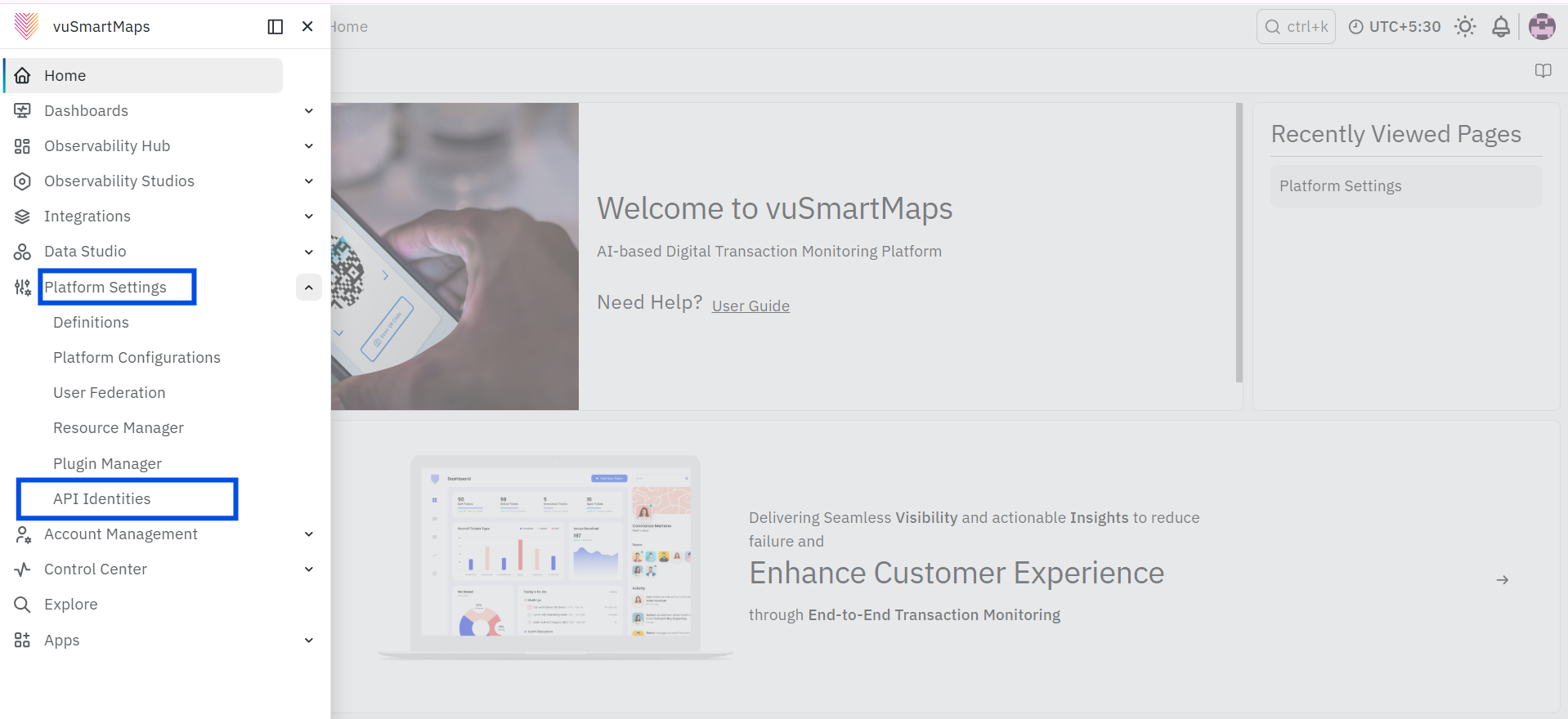This screenshot has width=1568, height=719.
Task: Advance the banner with the right arrow
Action: 1503,580
